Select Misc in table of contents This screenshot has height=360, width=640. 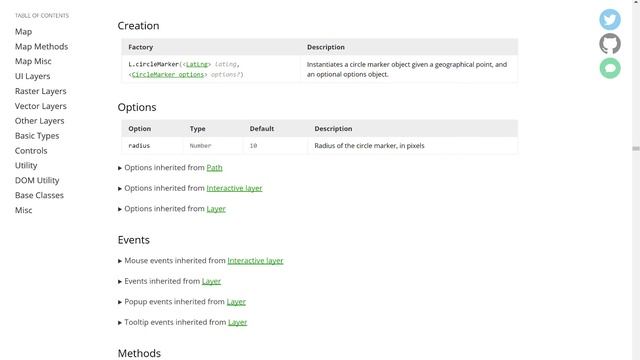(23, 210)
